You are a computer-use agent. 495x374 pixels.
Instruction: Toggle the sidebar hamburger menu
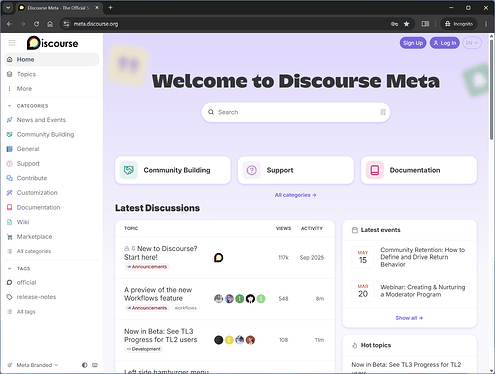coord(12,43)
